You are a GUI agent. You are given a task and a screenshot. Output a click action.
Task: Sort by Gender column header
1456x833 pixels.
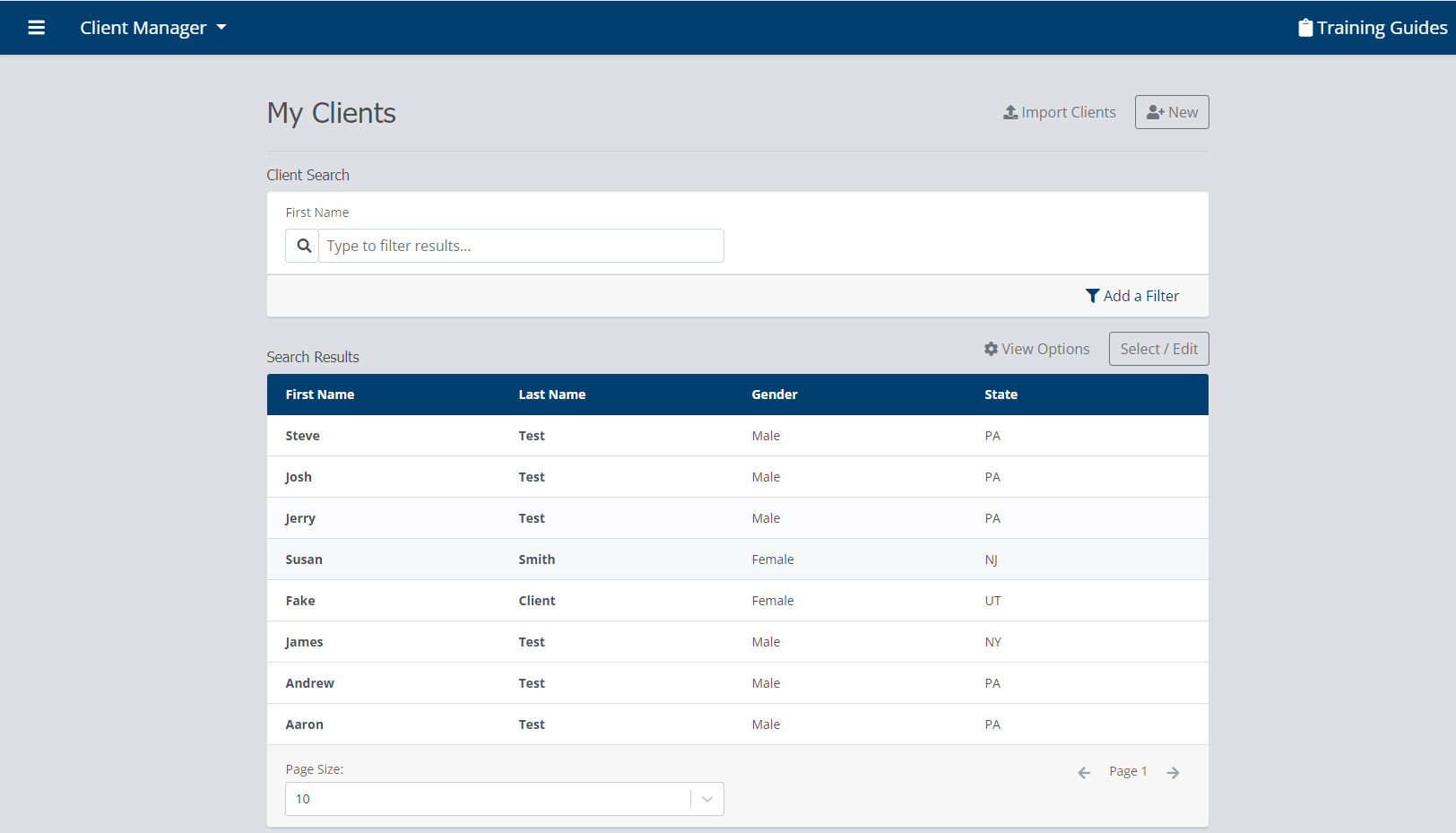tap(774, 395)
